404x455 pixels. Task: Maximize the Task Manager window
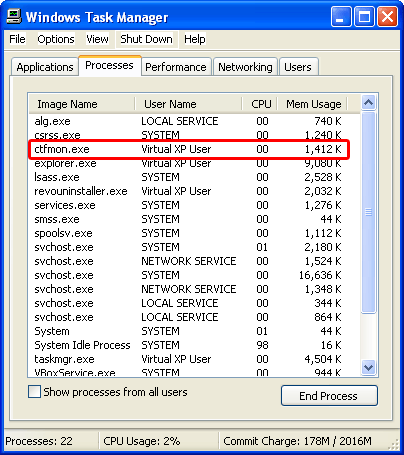(x=364, y=16)
